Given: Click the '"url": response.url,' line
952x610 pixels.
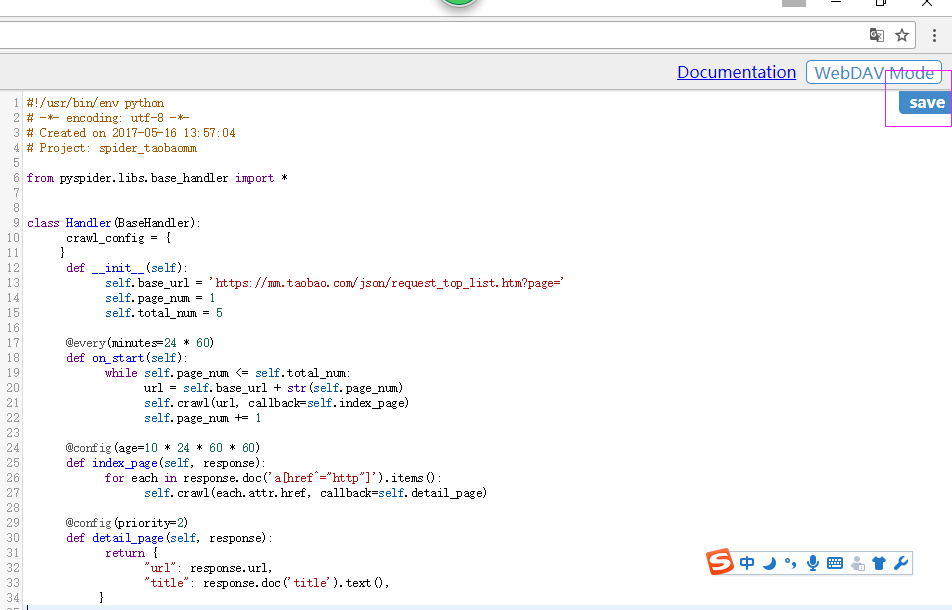Looking at the screenshot, I should (208, 568).
